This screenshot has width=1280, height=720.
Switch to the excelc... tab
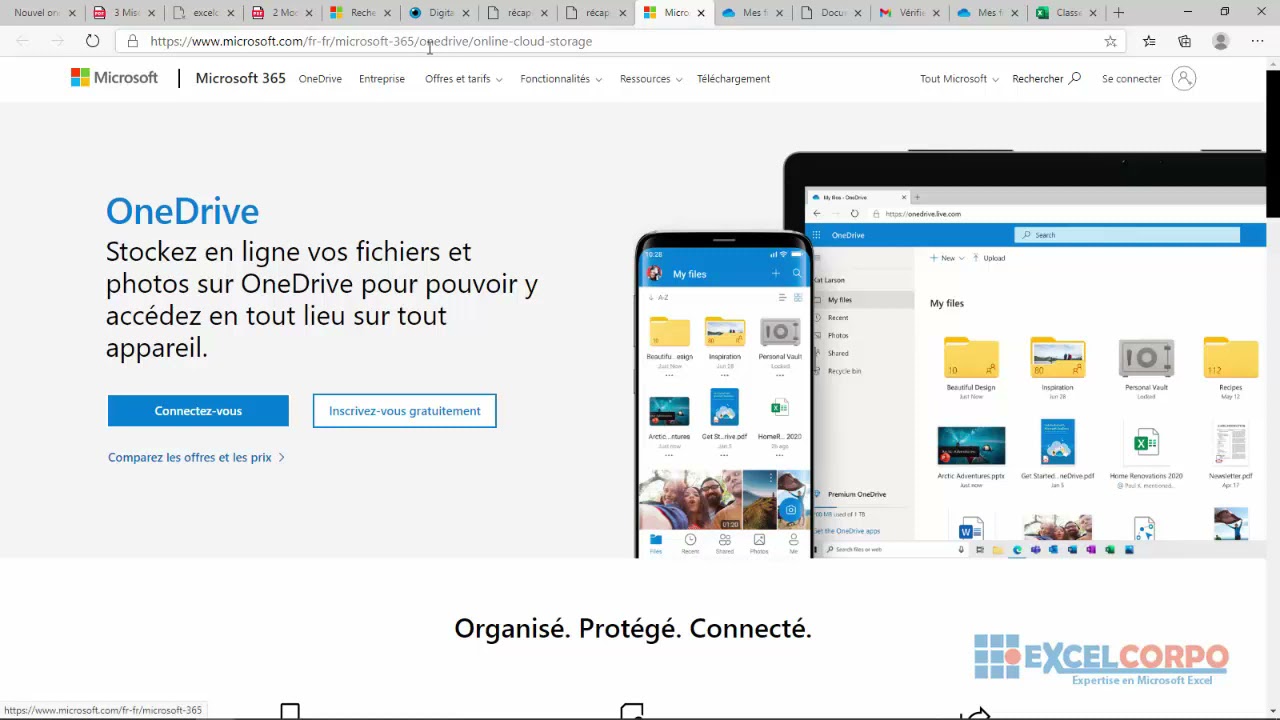(201, 13)
